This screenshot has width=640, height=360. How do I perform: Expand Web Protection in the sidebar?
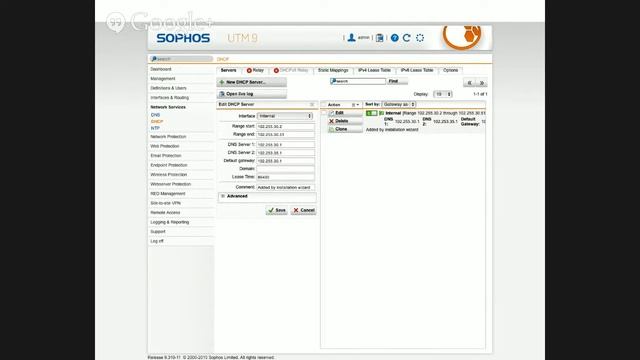(x=164, y=146)
